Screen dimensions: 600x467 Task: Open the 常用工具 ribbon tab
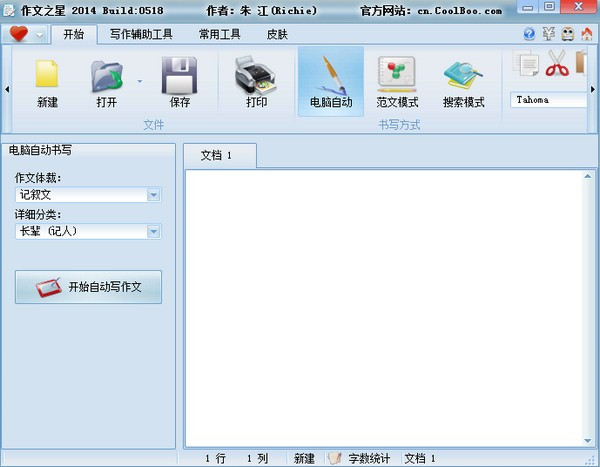point(220,34)
